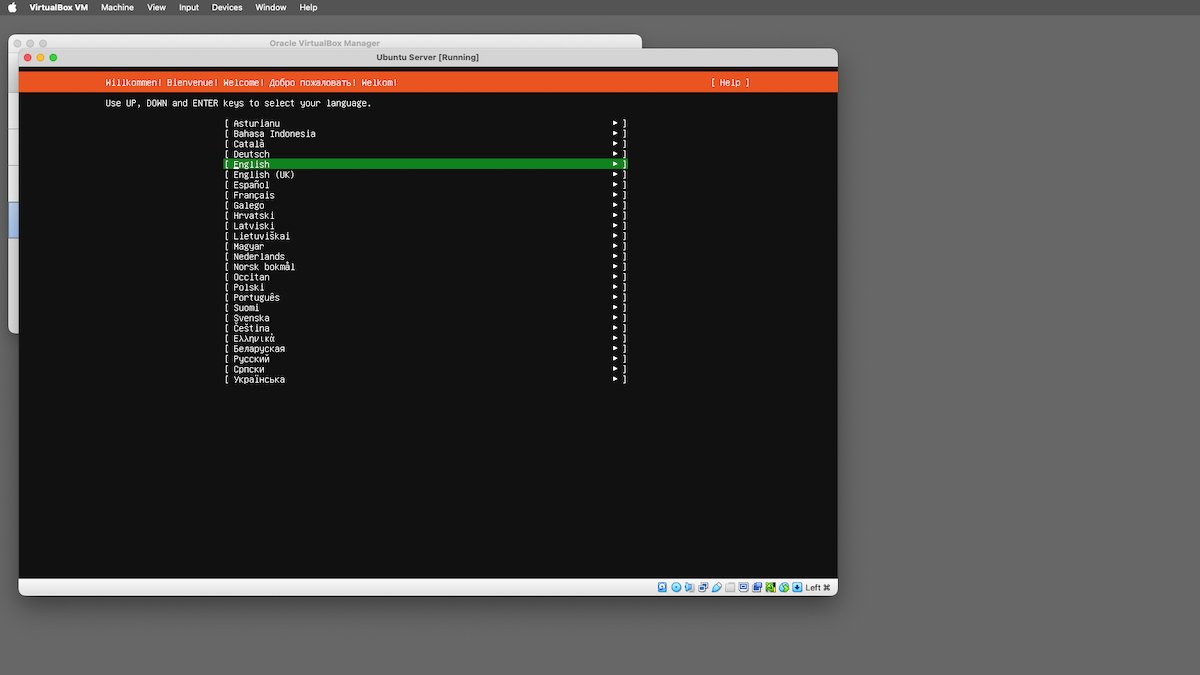
Task: Click the network adapters status icon
Action: point(703,587)
